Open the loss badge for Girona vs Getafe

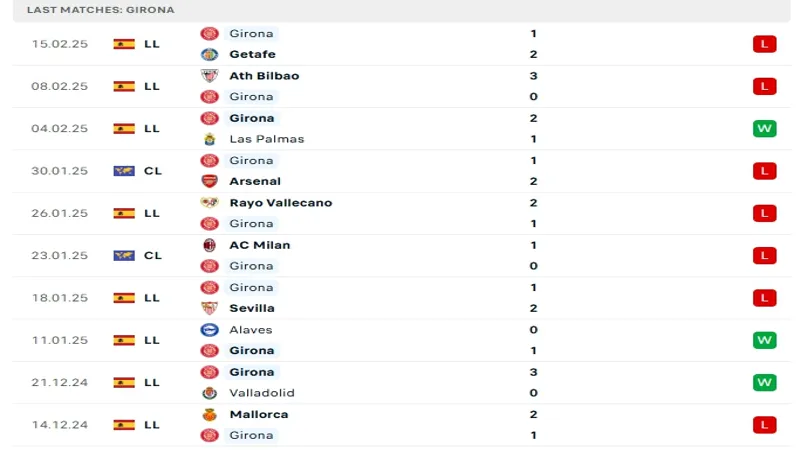pos(764,44)
